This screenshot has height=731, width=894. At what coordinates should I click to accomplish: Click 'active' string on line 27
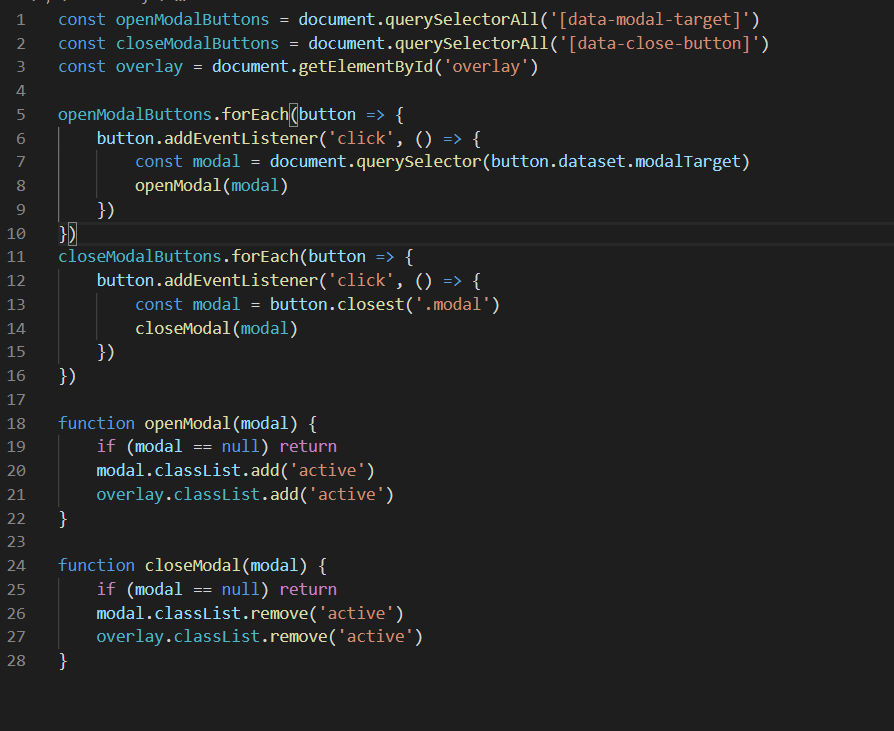click(375, 637)
